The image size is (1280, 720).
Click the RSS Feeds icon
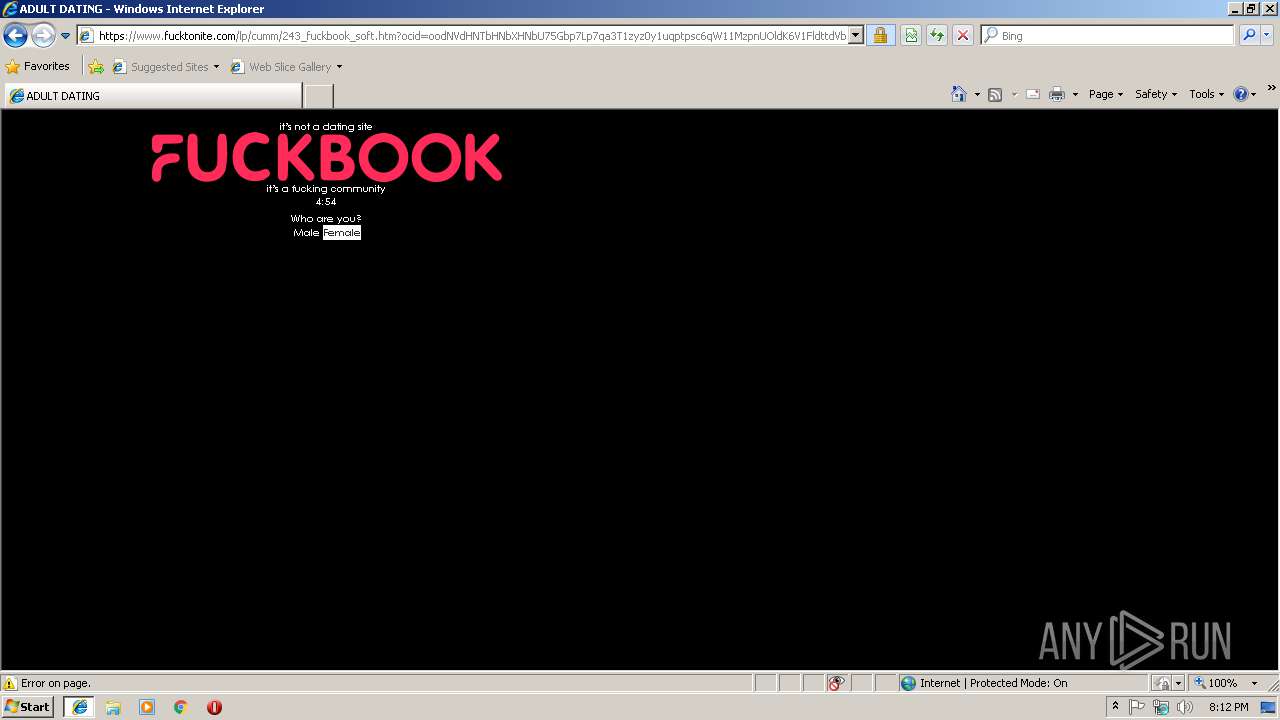pyautogui.click(x=995, y=94)
